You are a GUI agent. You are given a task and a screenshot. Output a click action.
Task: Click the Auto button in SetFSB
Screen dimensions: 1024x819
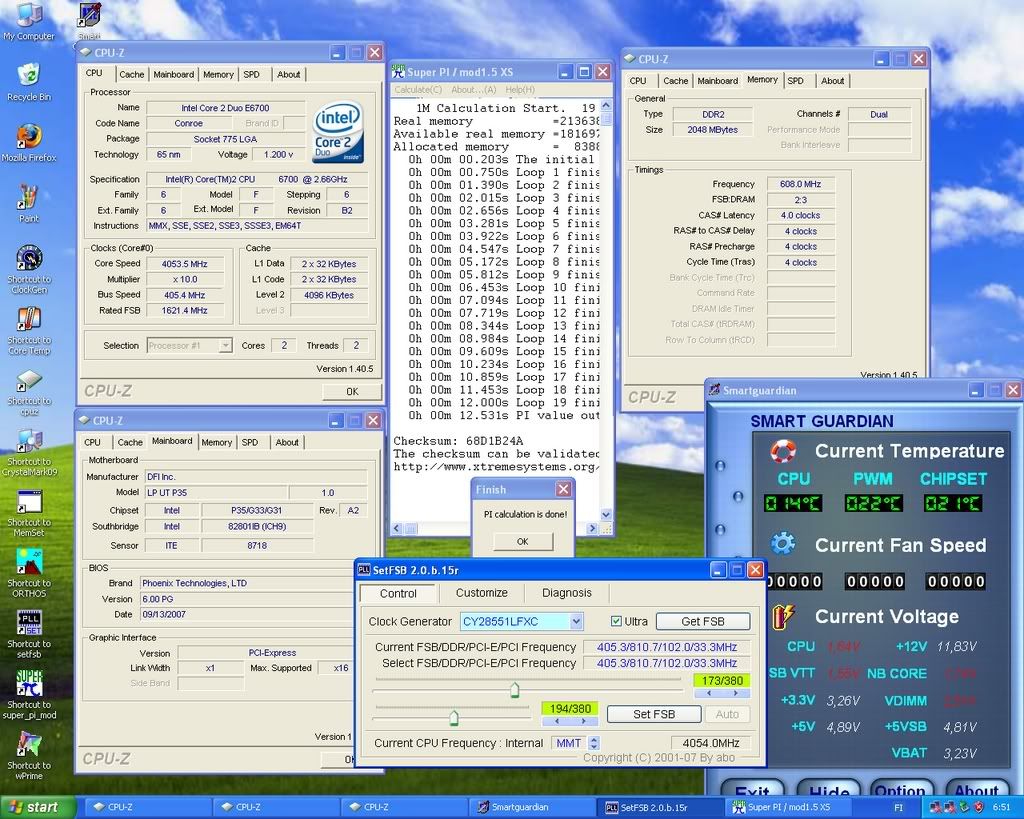click(727, 714)
